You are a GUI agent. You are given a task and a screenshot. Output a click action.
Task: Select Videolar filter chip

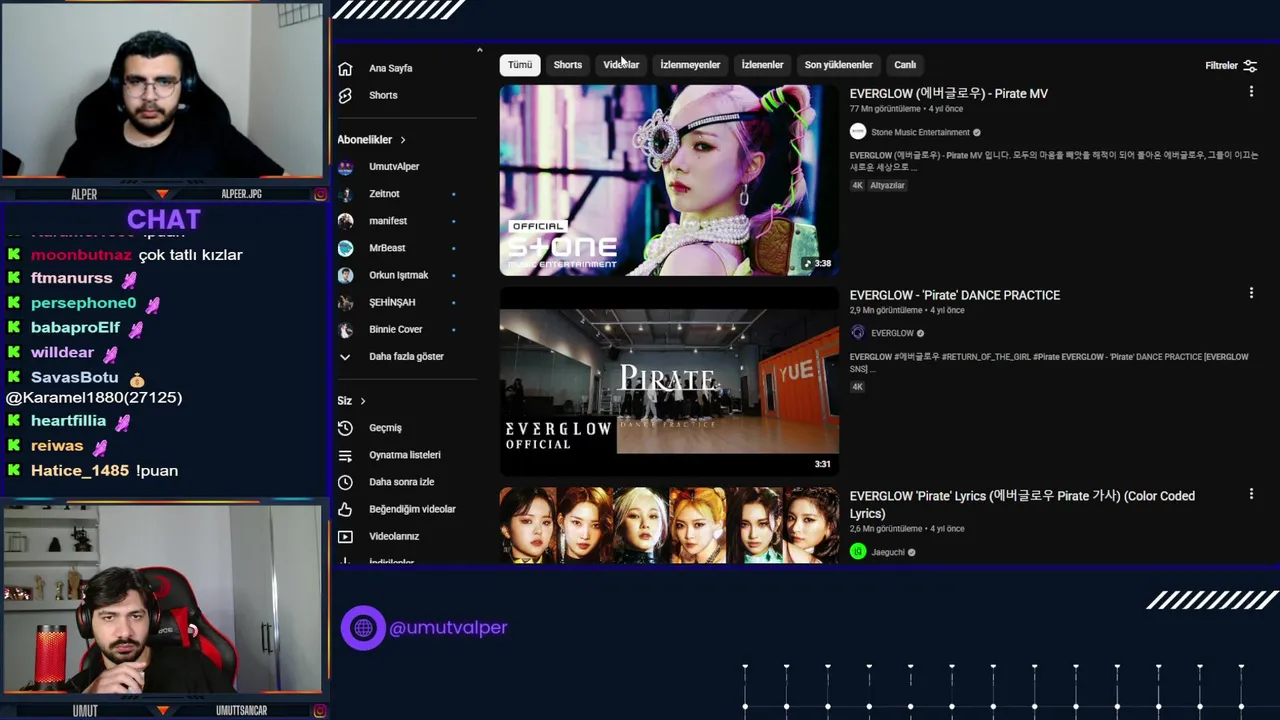pyautogui.click(x=621, y=65)
